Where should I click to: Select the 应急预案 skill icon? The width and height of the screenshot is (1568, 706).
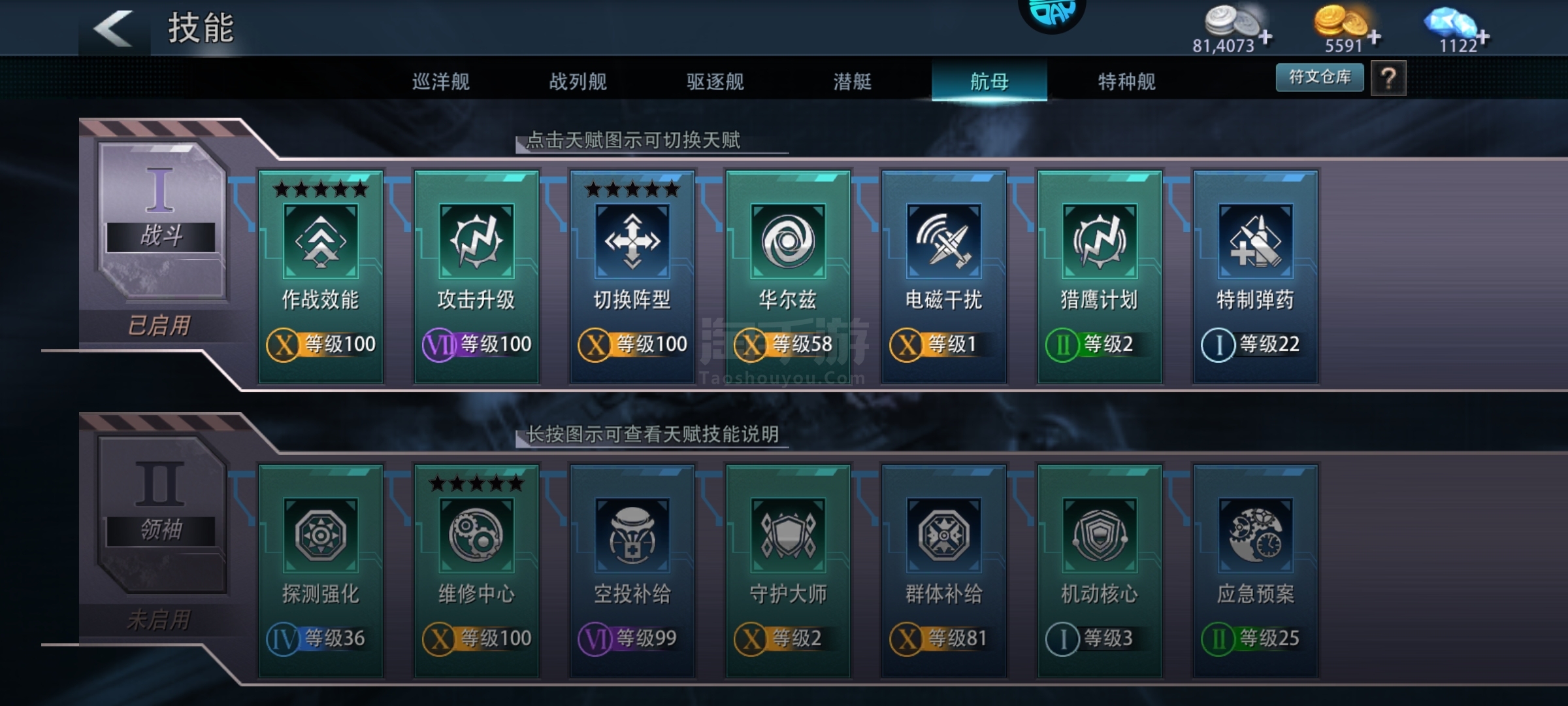(x=1255, y=535)
